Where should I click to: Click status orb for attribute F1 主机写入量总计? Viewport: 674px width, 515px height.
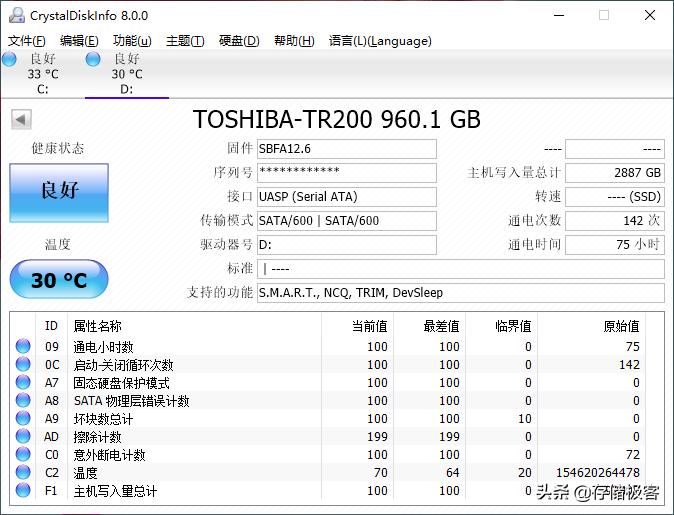23,490
